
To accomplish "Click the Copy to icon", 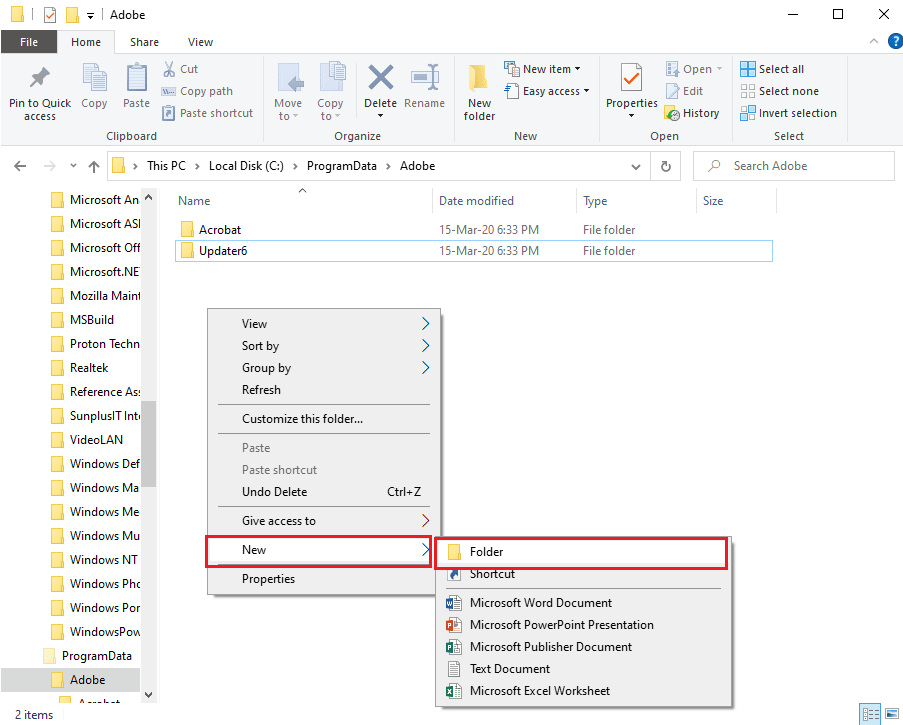I will pos(332,78).
